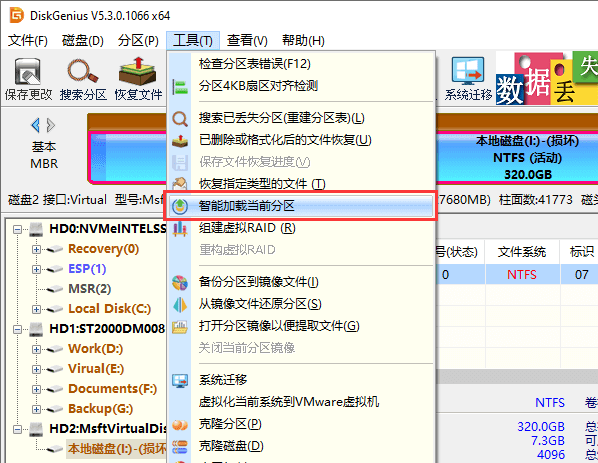Select 智能加载当前分区 menu entry

point(301,206)
